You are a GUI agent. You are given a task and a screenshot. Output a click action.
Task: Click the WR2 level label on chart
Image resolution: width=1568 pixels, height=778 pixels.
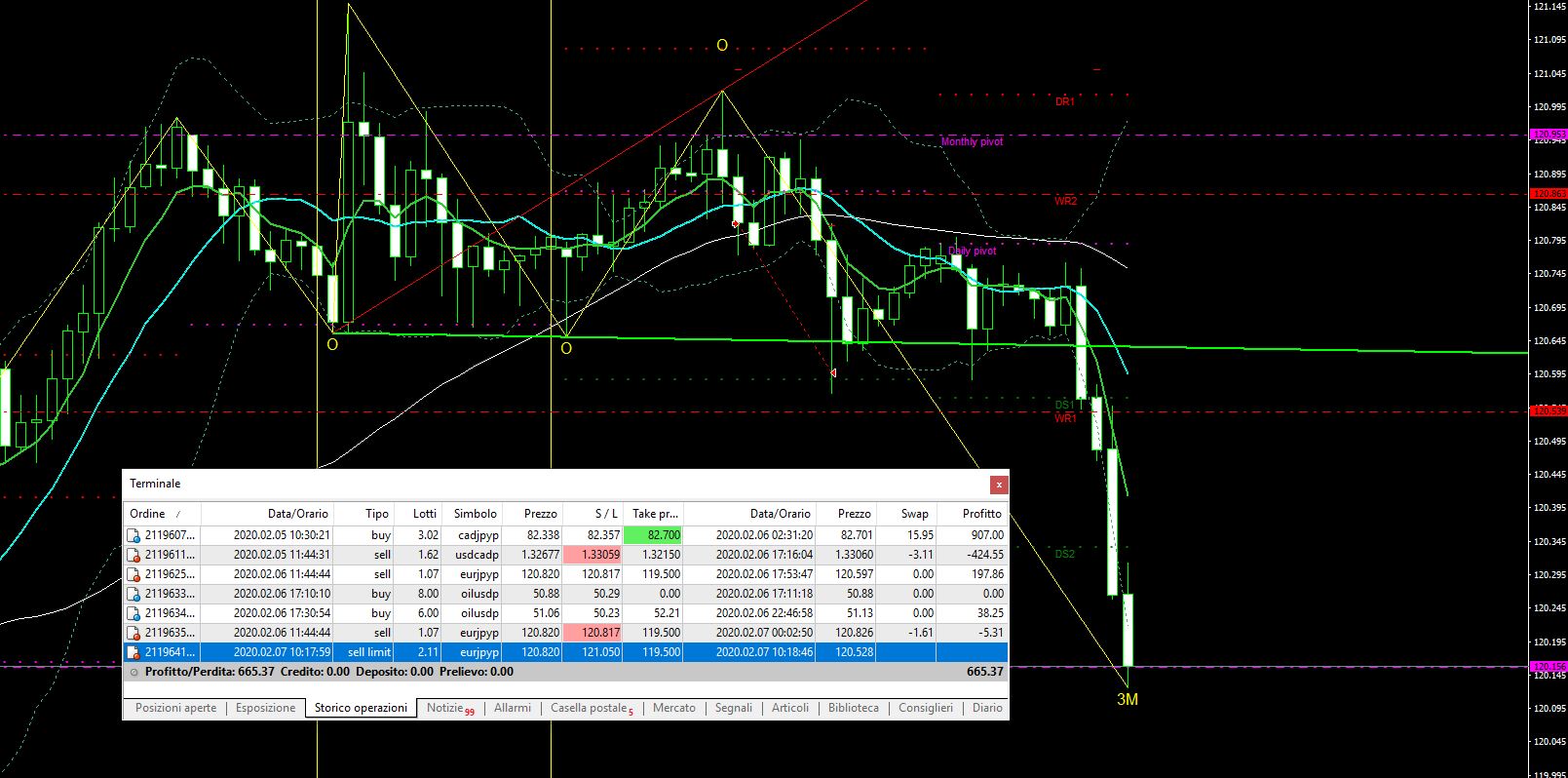1065,202
